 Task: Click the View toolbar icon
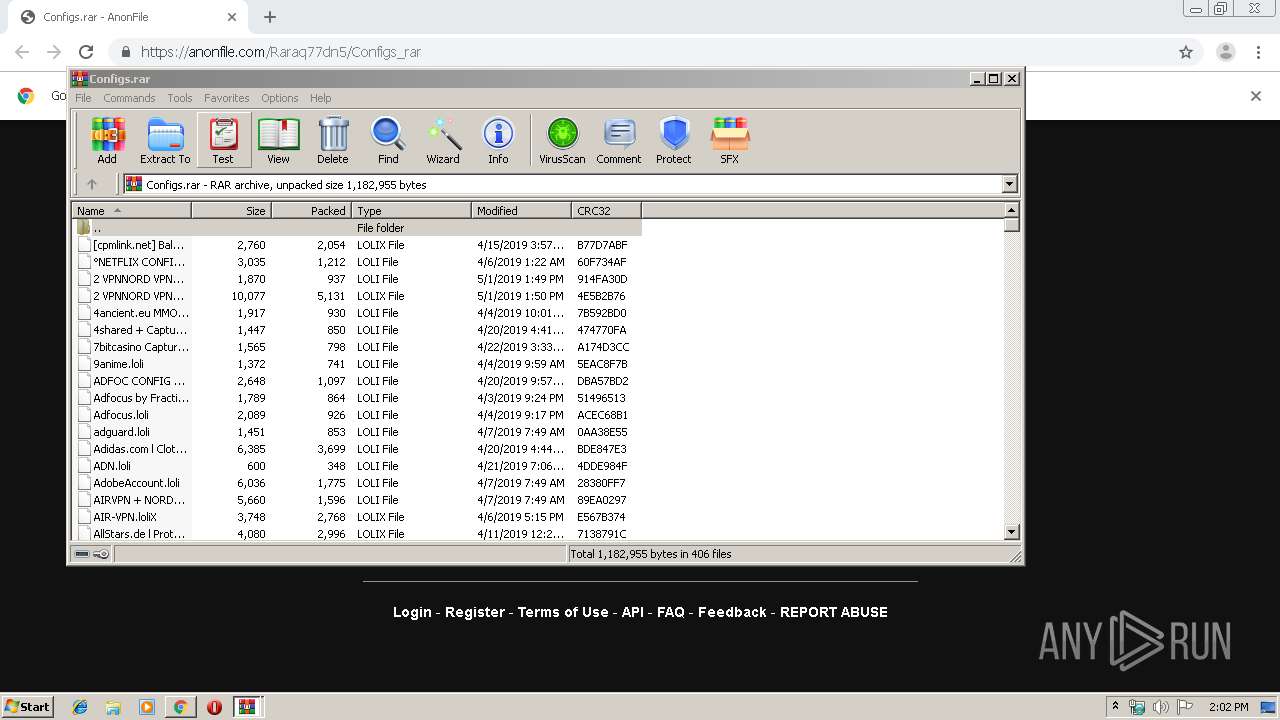278,140
